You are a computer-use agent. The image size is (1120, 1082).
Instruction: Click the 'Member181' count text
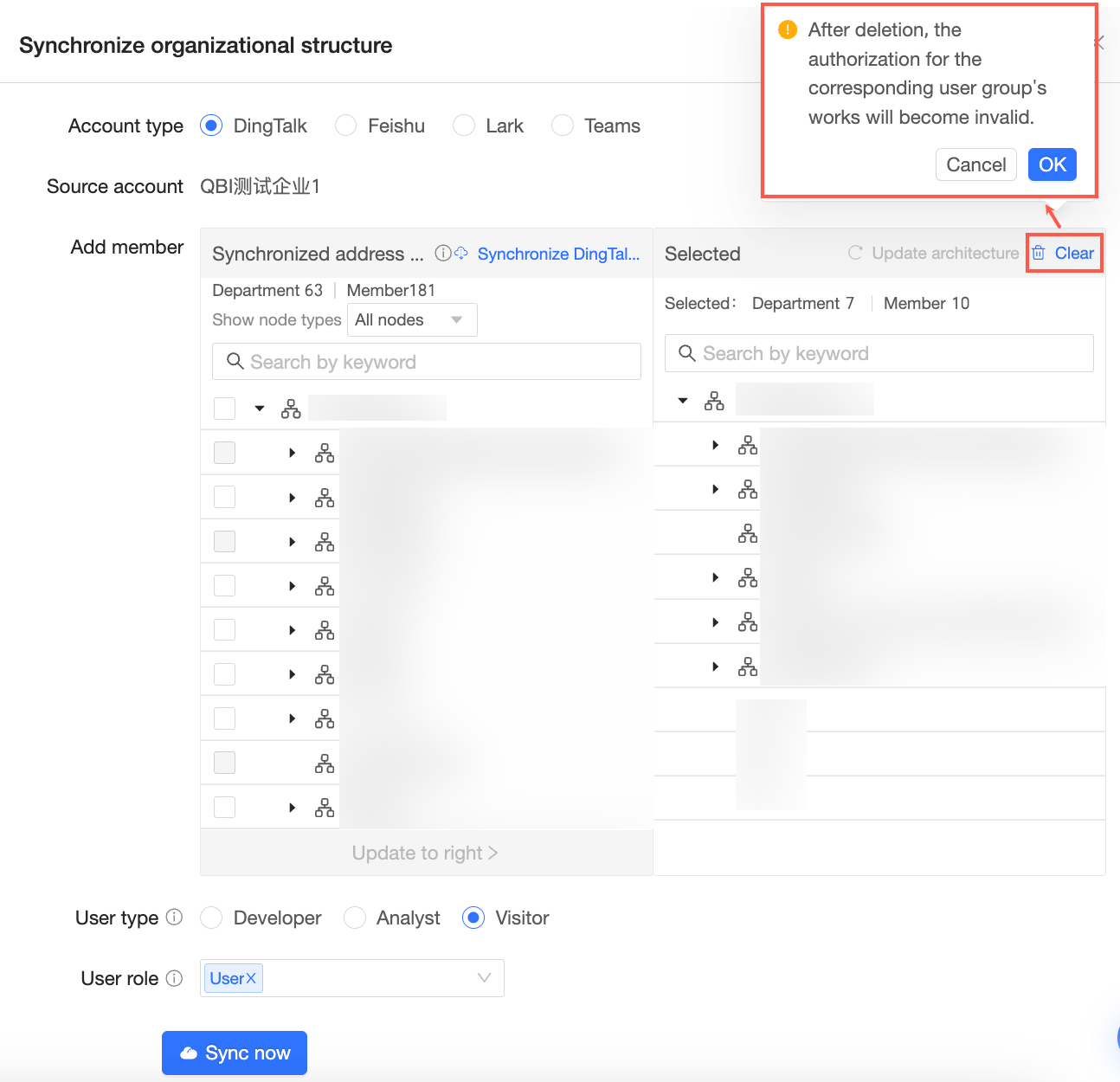(391, 290)
